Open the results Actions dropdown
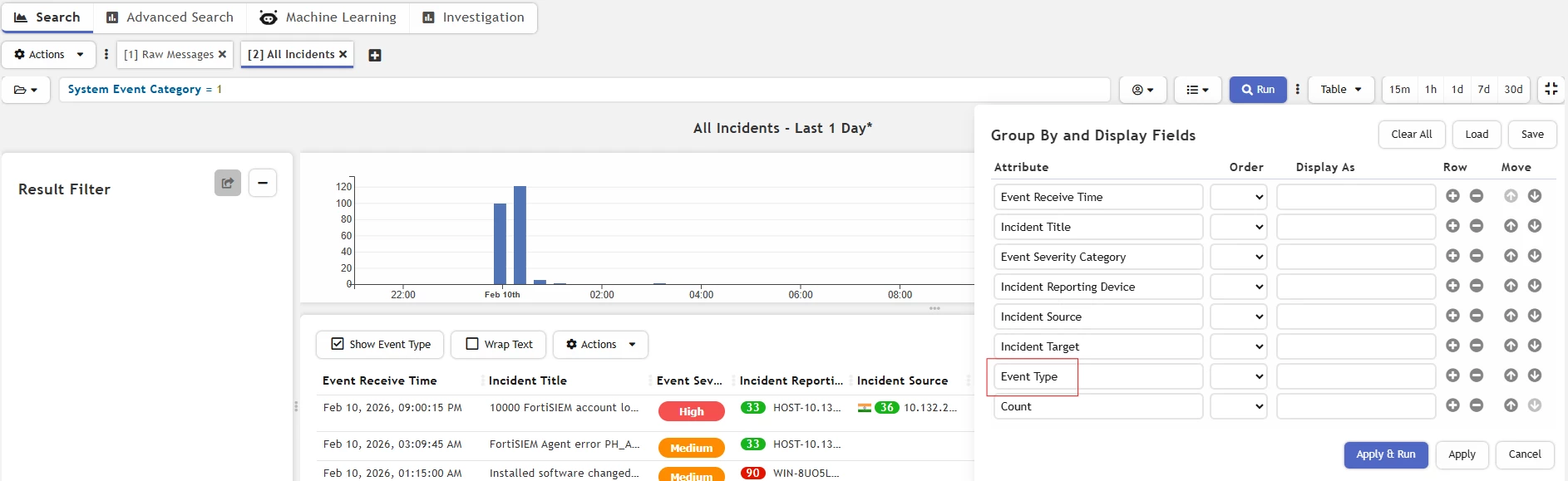Viewport: 1568px width, 481px height. point(600,344)
